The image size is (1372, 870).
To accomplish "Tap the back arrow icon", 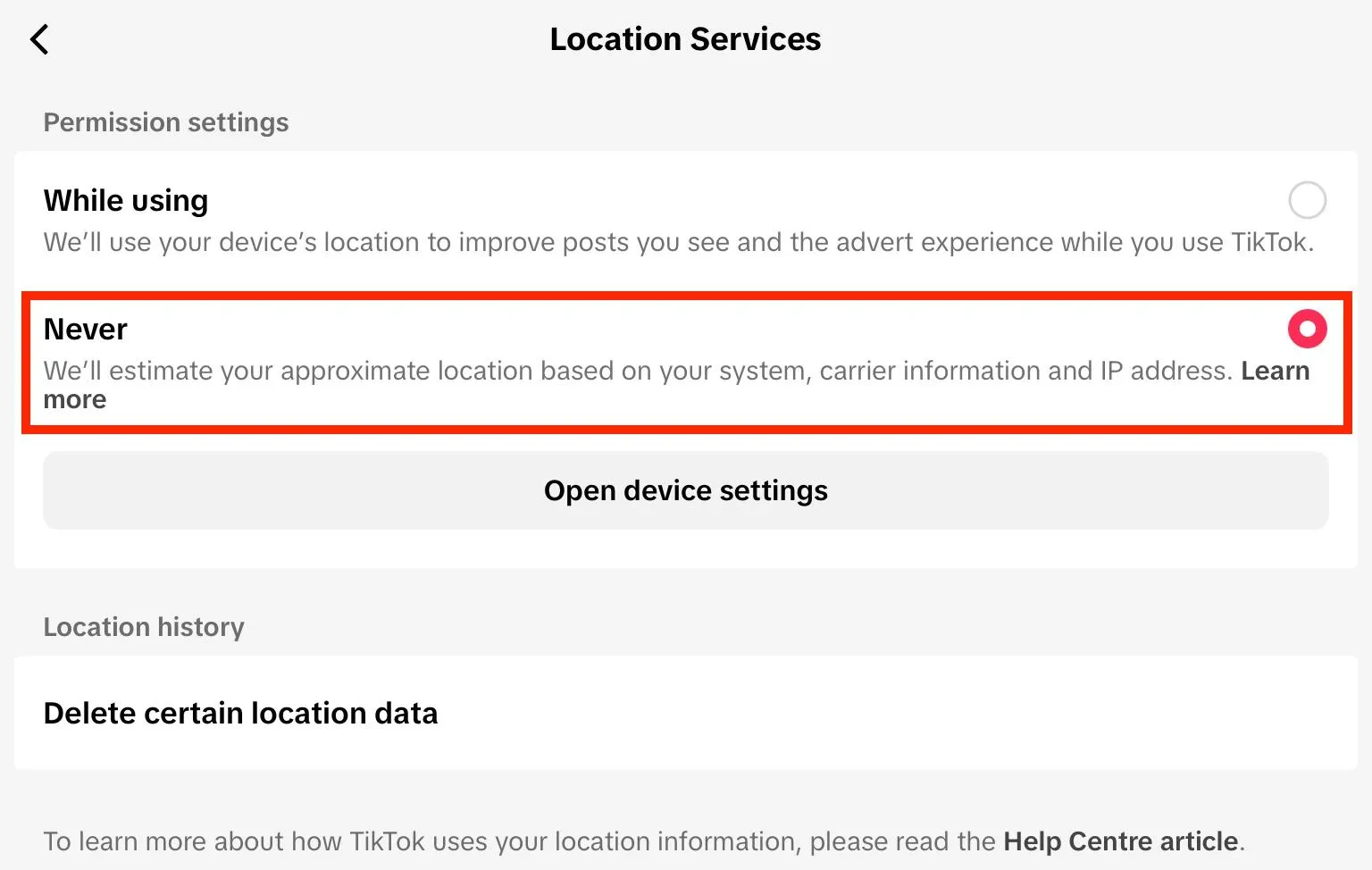I will 39,39.
